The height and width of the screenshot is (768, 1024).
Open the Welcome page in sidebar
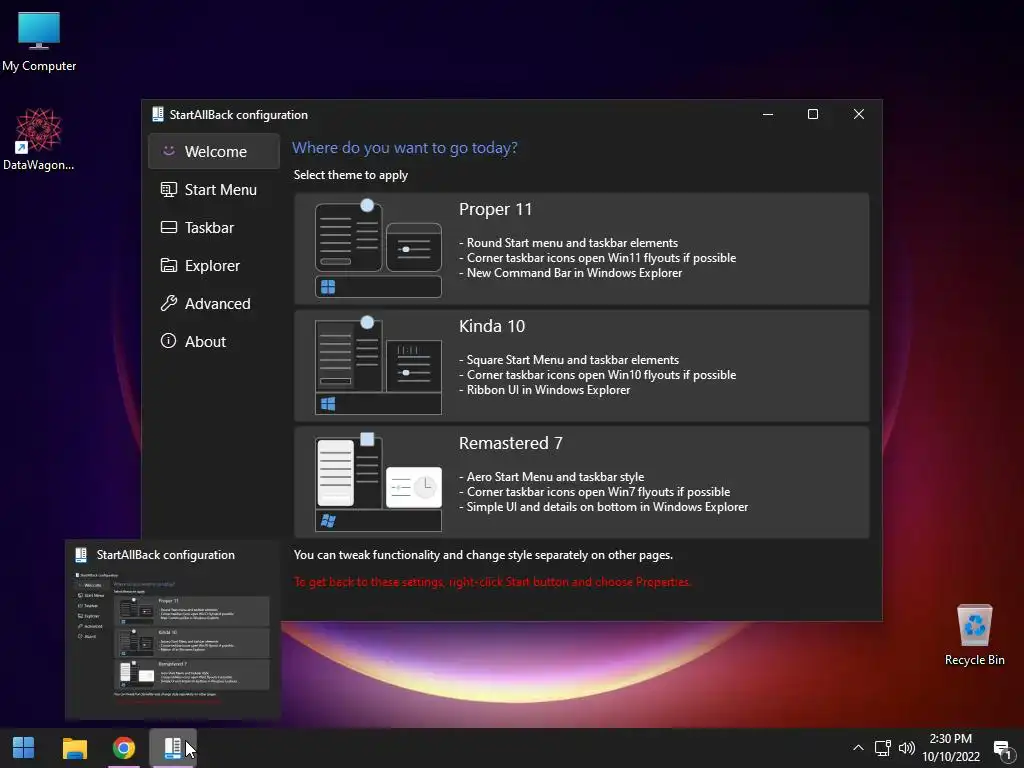[214, 152]
